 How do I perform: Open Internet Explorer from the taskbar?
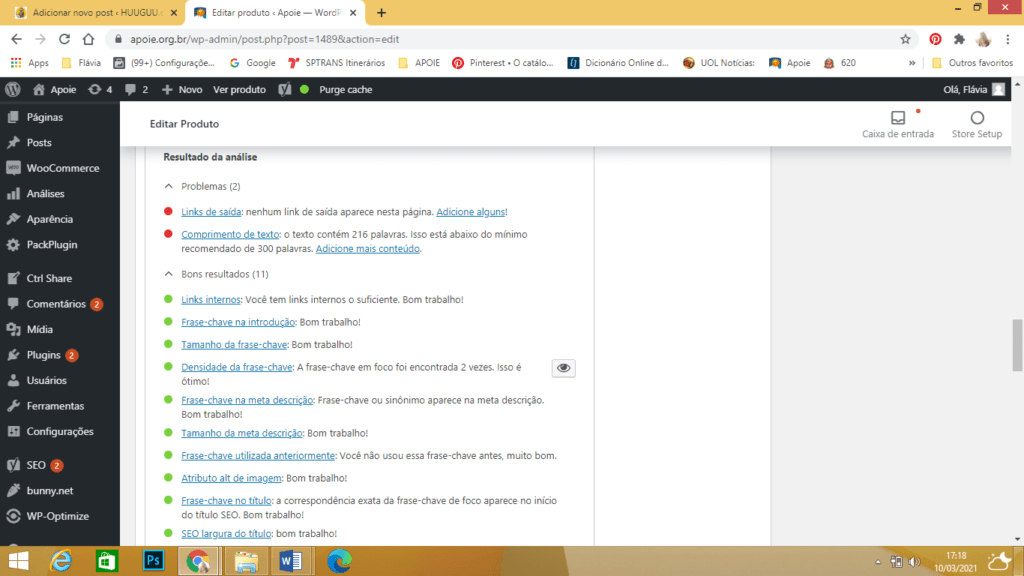point(61,561)
